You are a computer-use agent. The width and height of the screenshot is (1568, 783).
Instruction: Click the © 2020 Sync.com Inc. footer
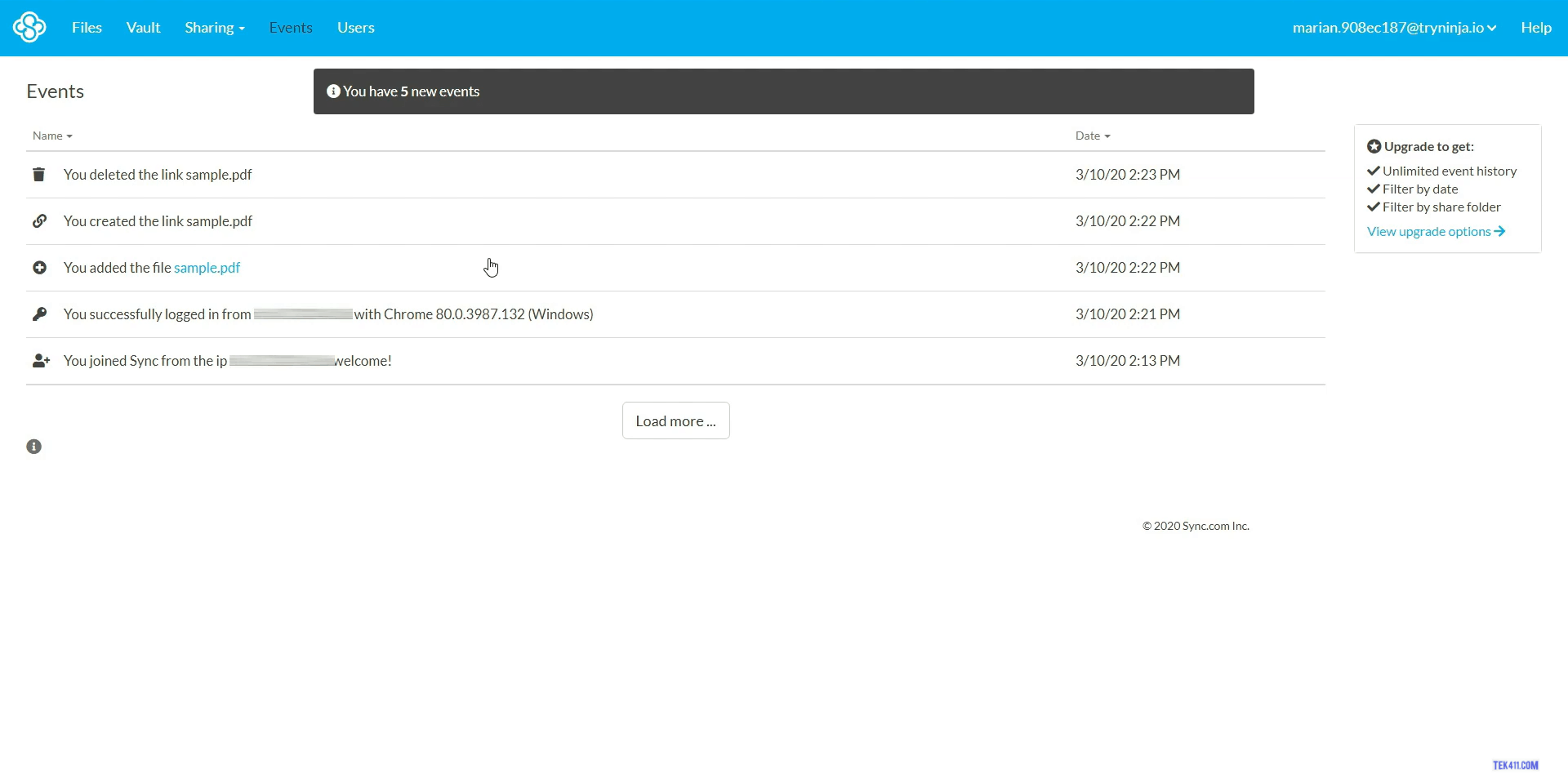[1196, 526]
